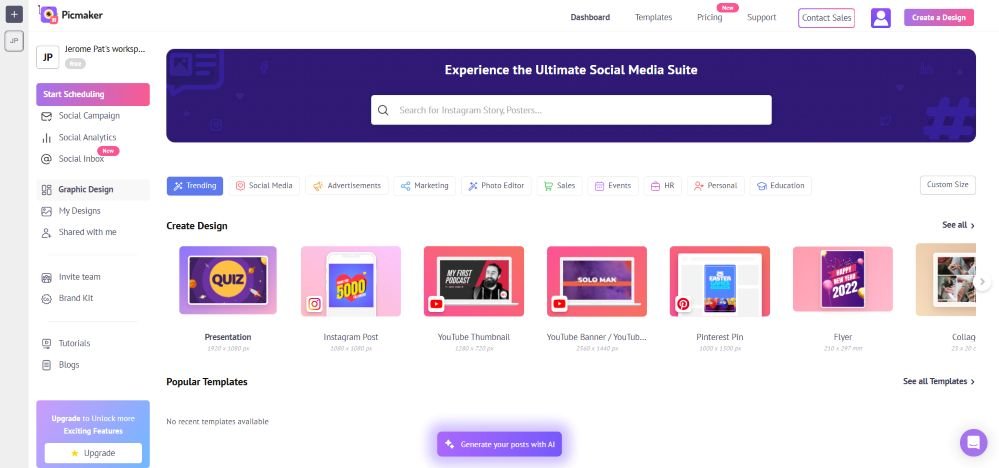999x468 pixels.
Task: Click the Brand Kit icon
Action: click(47, 299)
